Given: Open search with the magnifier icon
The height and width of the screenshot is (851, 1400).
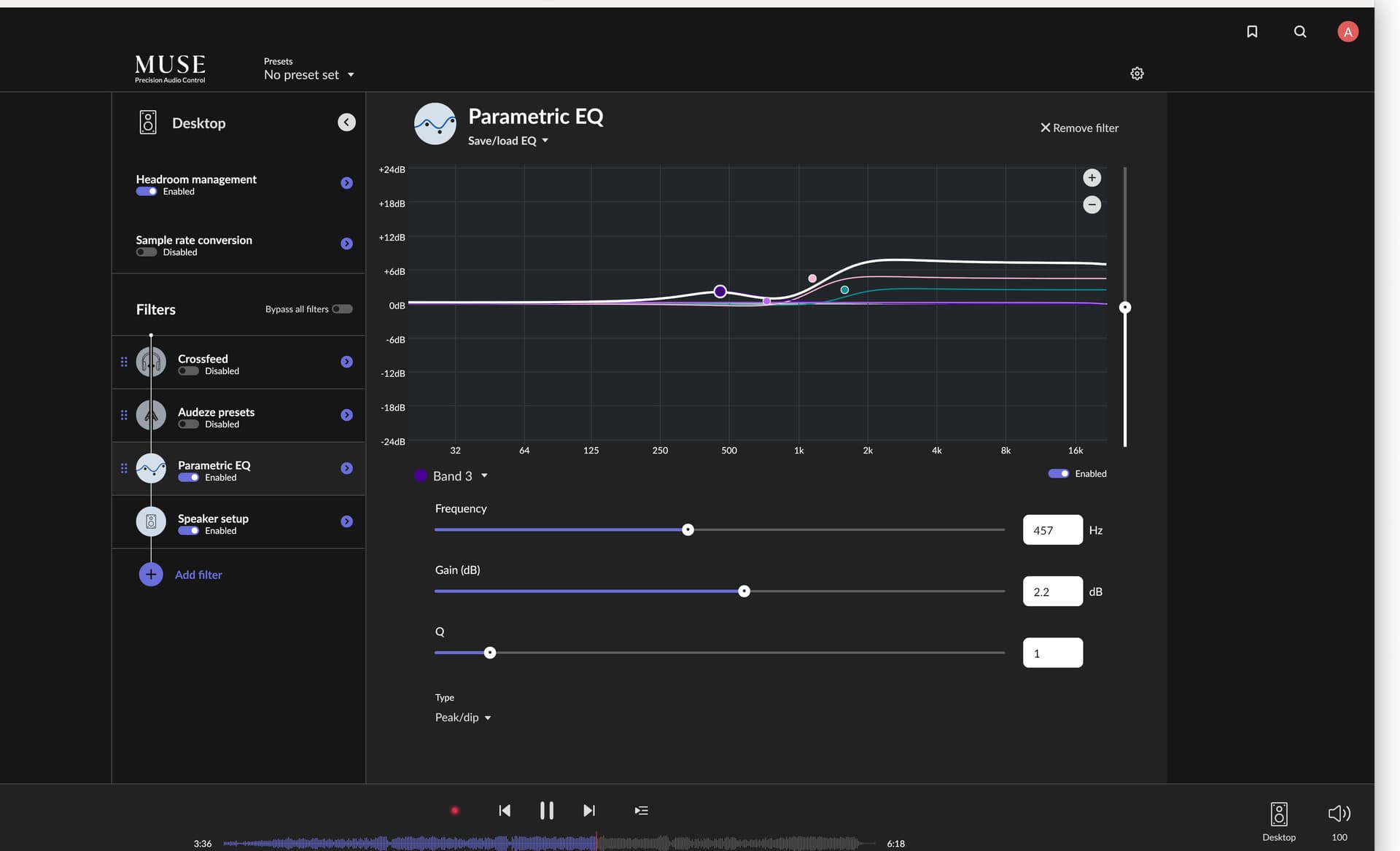Looking at the screenshot, I should coord(1300,31).
